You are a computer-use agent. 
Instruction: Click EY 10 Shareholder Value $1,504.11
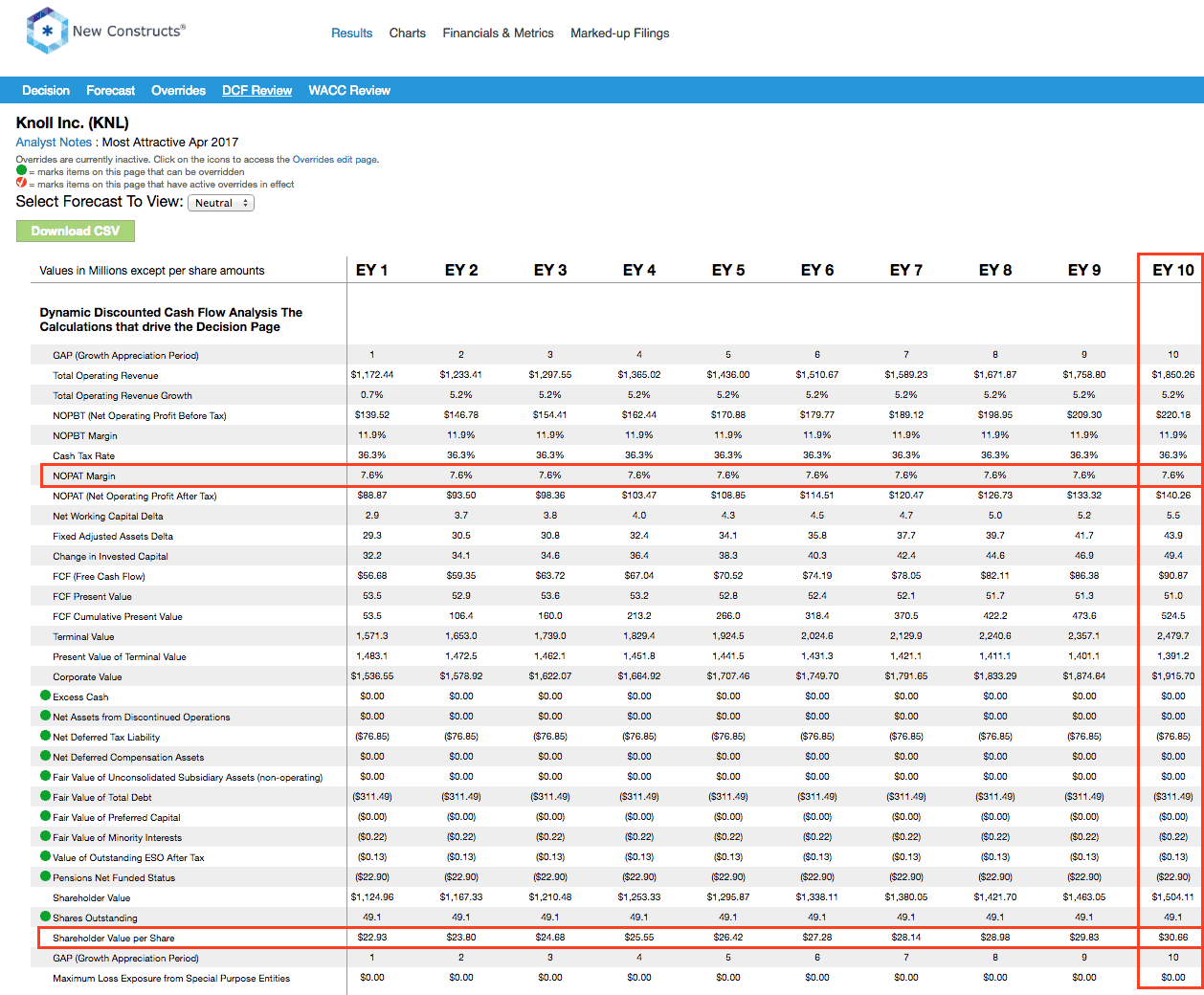(1173, 897)
